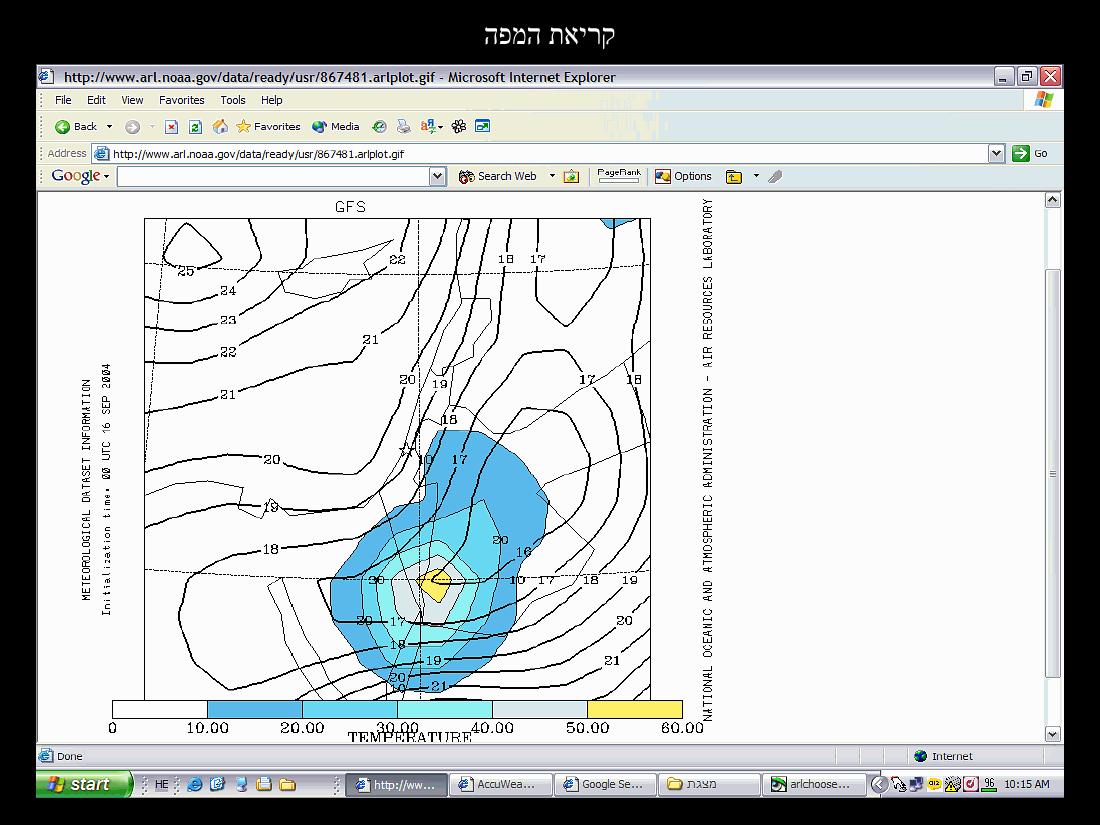
Task: Open the Back history dropdown arrow
Action: (x=109, y=127)
